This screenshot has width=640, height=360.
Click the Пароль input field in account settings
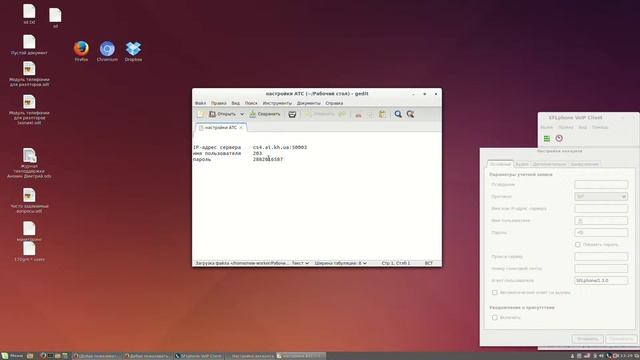tap(601, 233)
